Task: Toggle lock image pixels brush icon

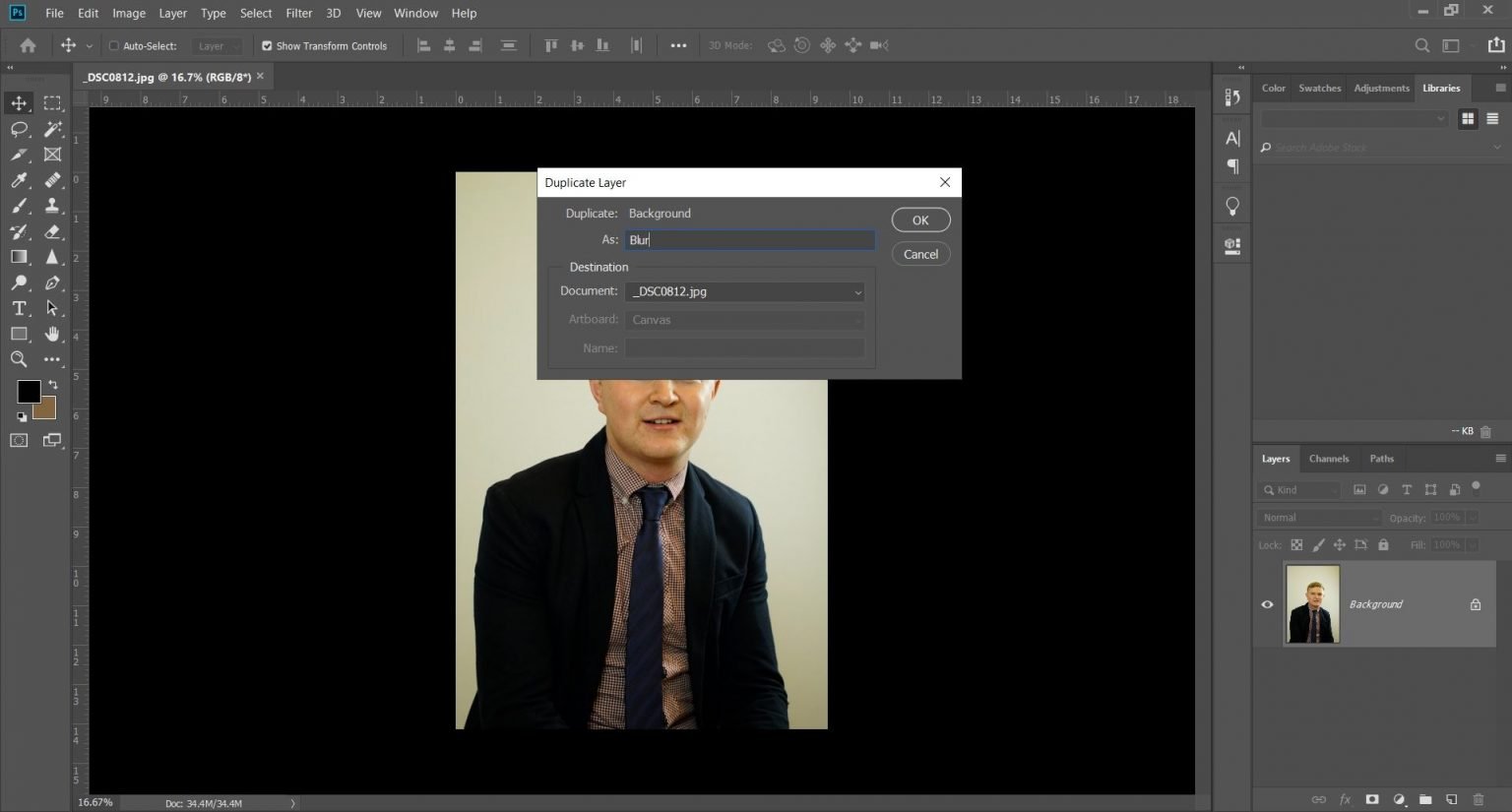Action: 1318,544
